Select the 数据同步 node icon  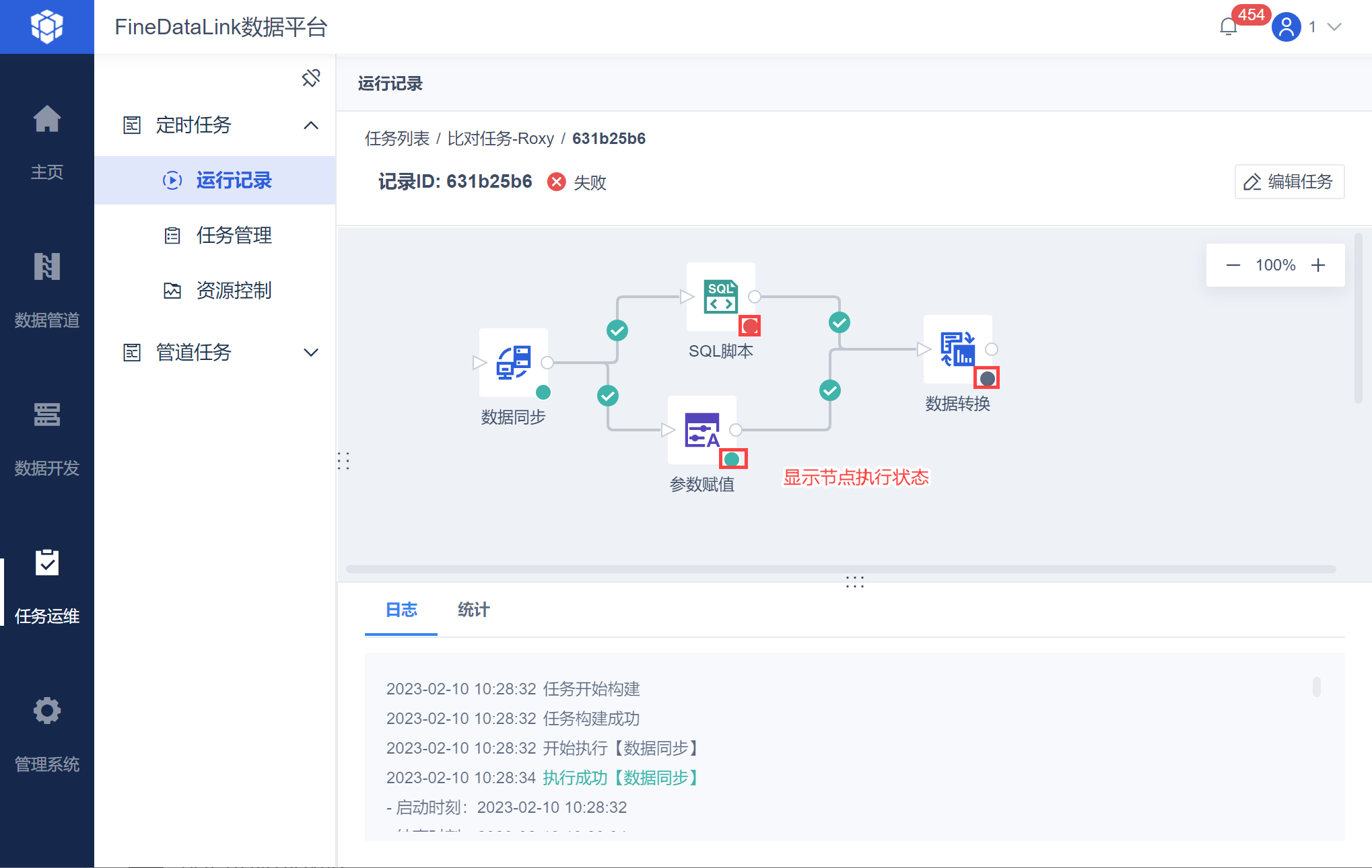coord(513,363)
